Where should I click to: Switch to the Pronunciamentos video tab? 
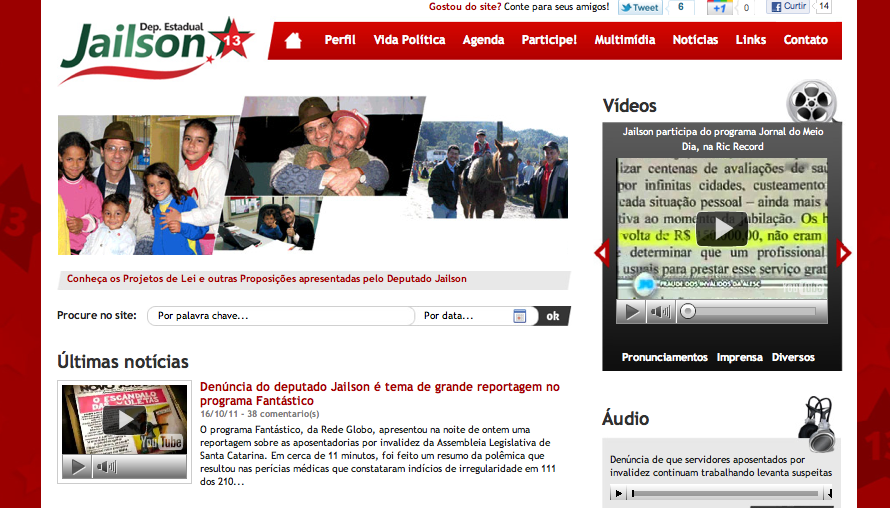click(x=664, y=357)
